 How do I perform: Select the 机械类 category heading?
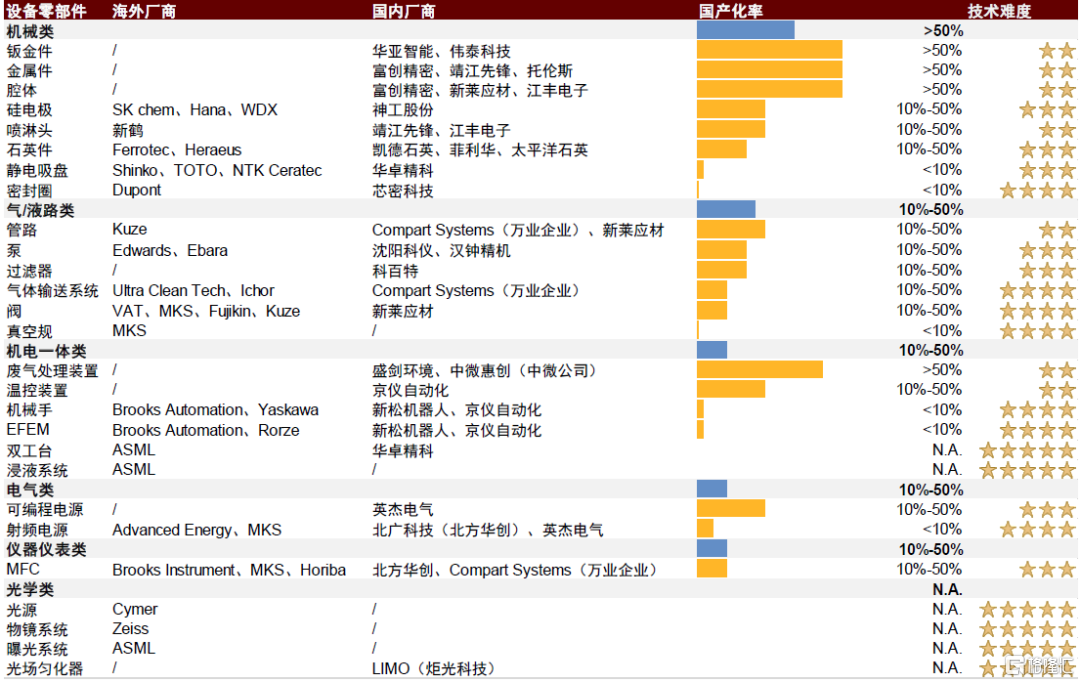pyautogui.click(x=30, y=31)
